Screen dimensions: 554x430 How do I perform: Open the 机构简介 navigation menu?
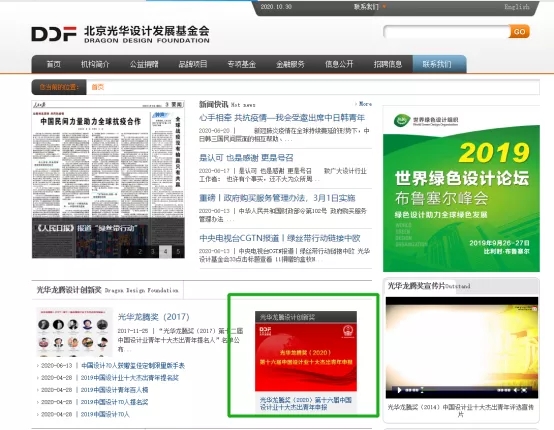pyautogui.click(x=95, y=64)
